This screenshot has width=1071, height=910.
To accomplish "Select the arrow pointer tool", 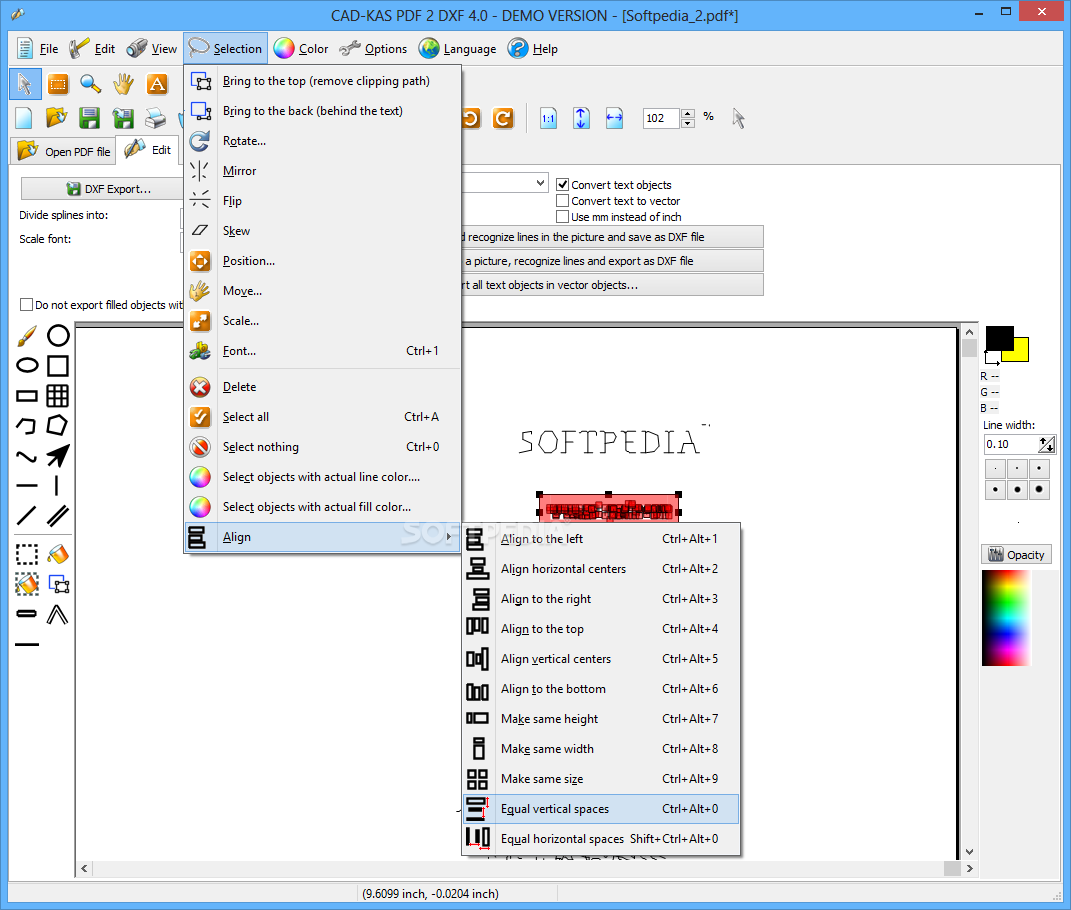I will pyautogui.click(x=25, y=84).
